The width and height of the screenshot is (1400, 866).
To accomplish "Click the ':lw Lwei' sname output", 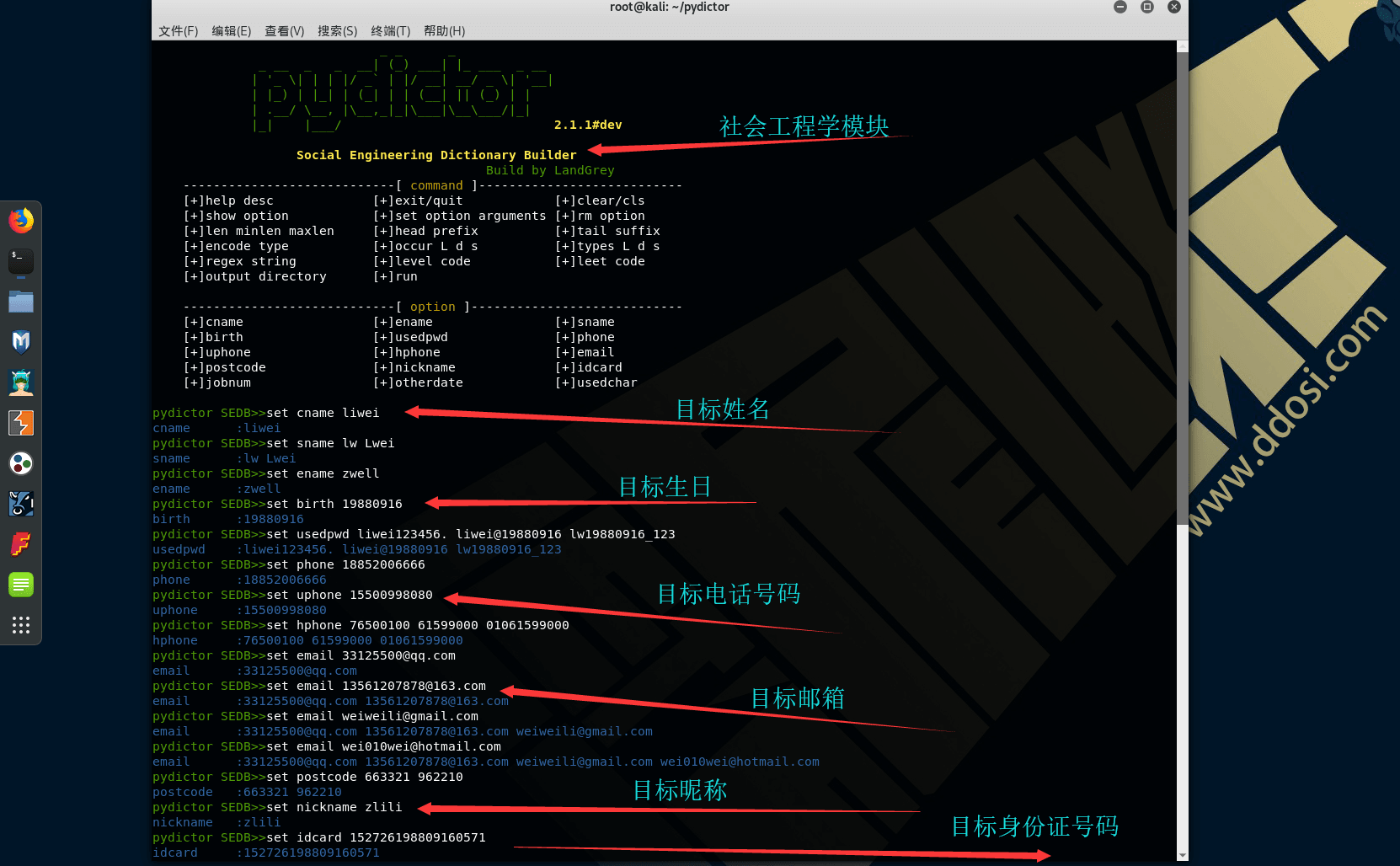I will click(266, 458).
